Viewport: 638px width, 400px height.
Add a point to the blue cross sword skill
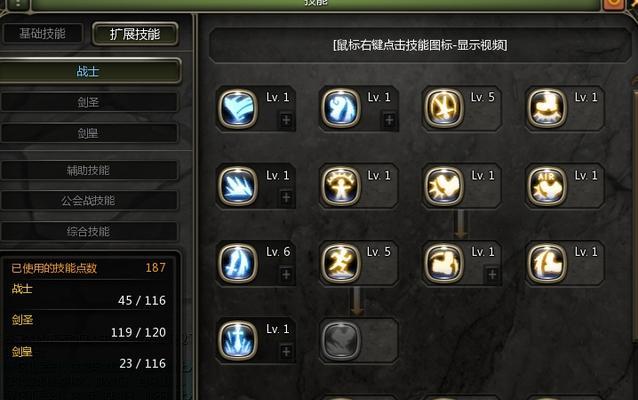tap(286, 352)
